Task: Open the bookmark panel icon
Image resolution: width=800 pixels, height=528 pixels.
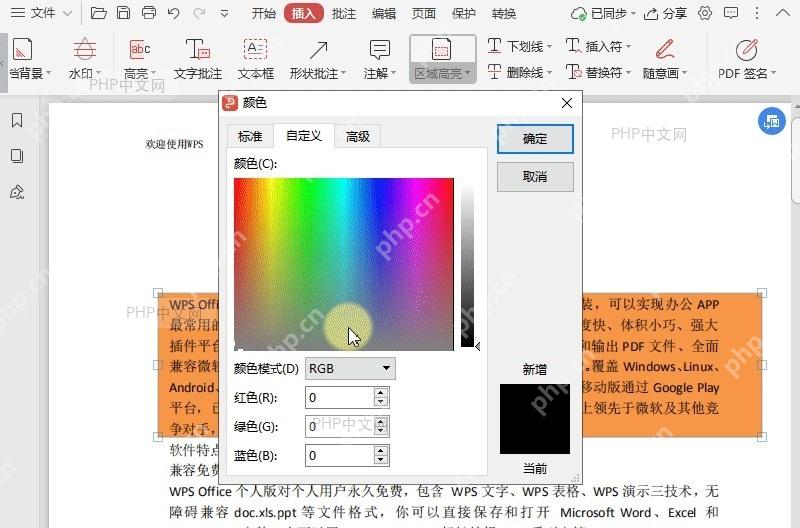Action: 17,120
